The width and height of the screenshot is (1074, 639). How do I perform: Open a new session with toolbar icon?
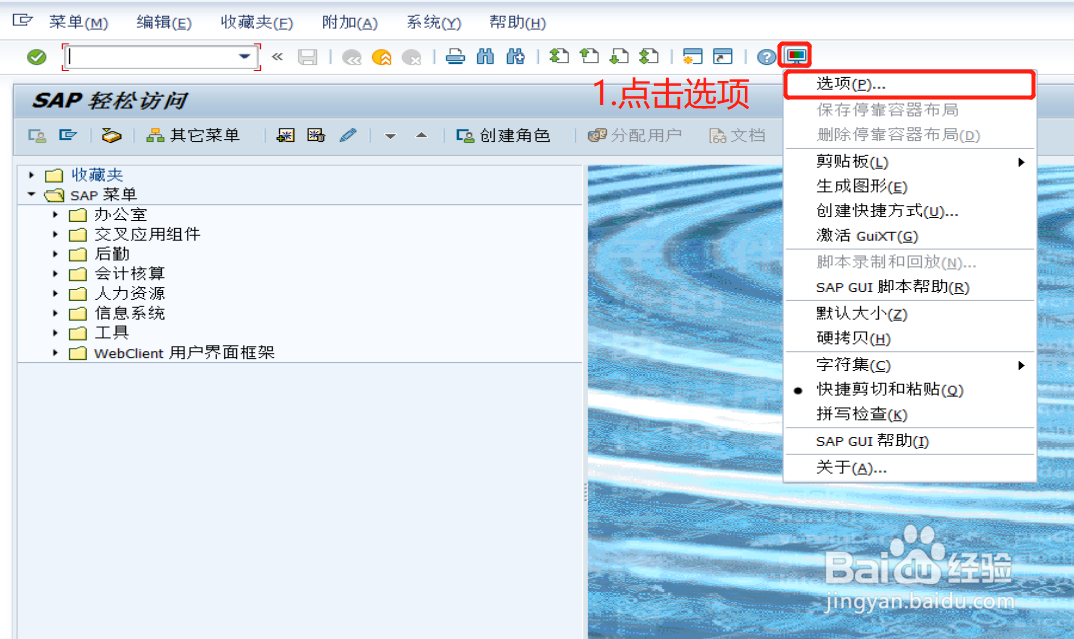click(x=692, y=56)
